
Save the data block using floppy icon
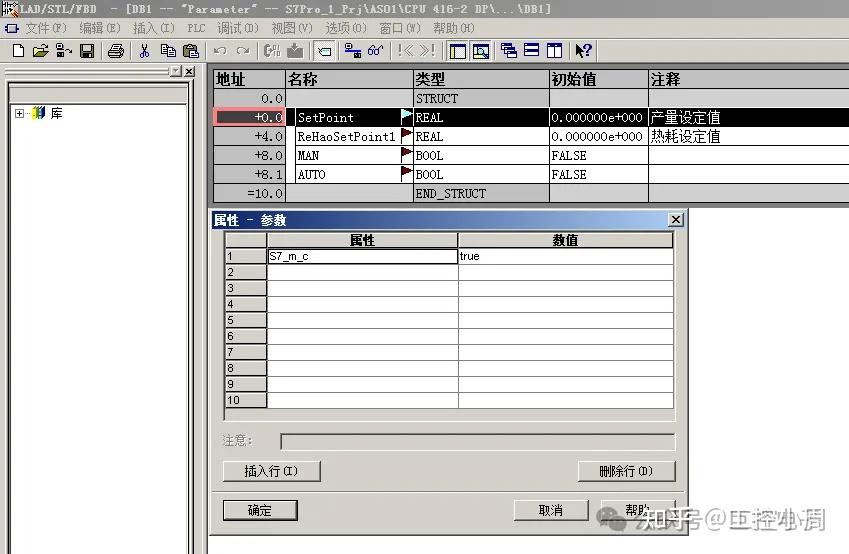[87, 51]
